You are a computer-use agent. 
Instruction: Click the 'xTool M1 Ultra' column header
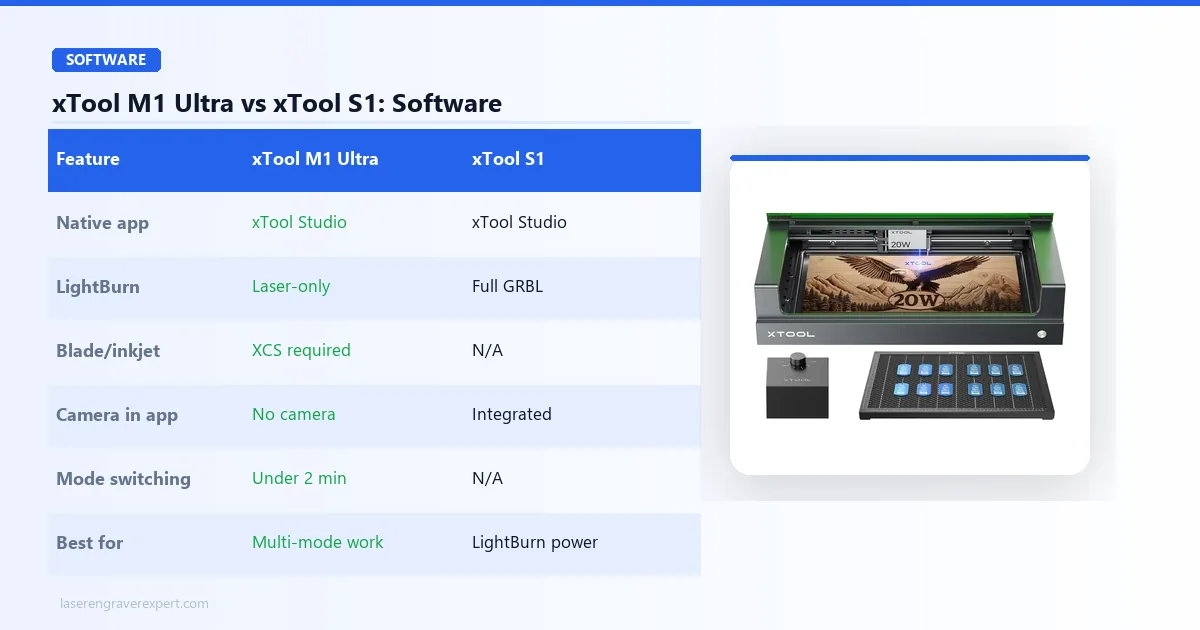pyautogui.click(x=315, y=159)
